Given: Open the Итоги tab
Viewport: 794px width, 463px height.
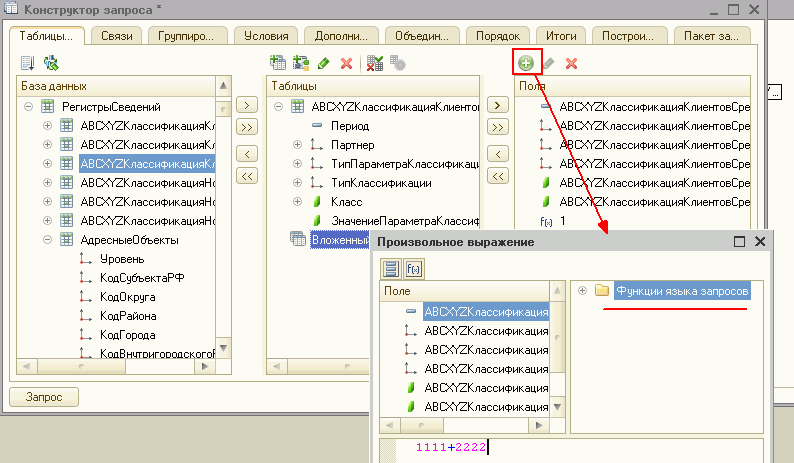Looking at the screenshot, I should click(x=561, y=36).
